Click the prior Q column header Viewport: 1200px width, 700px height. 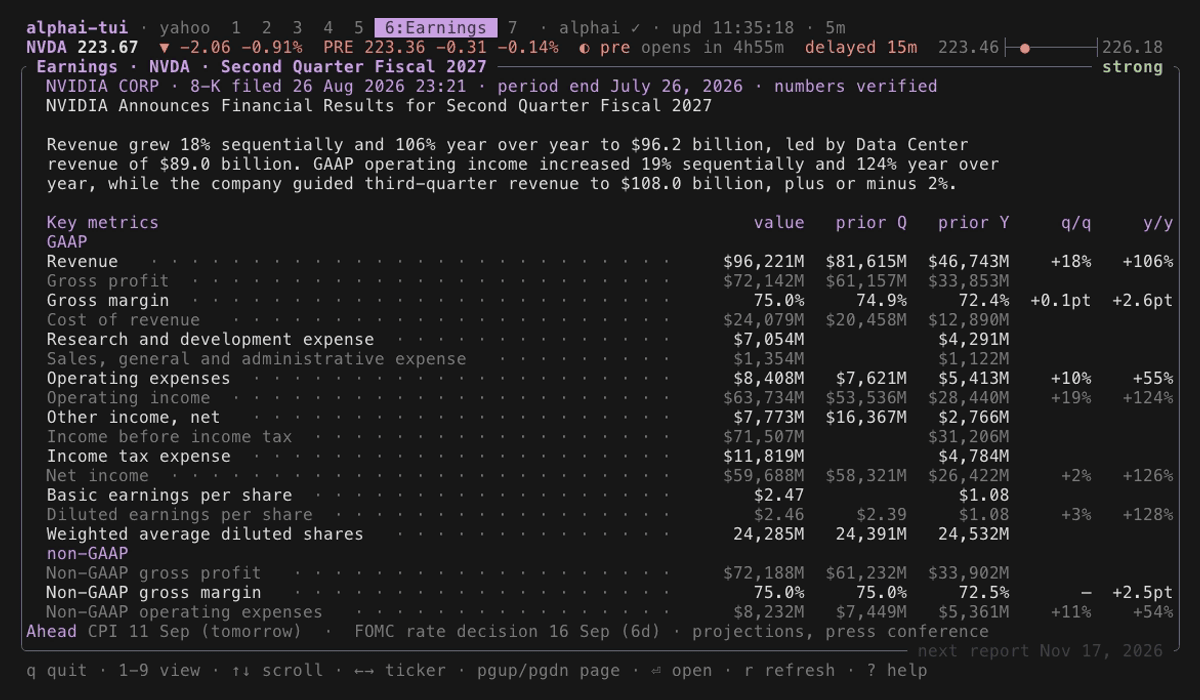pos(871,223)
